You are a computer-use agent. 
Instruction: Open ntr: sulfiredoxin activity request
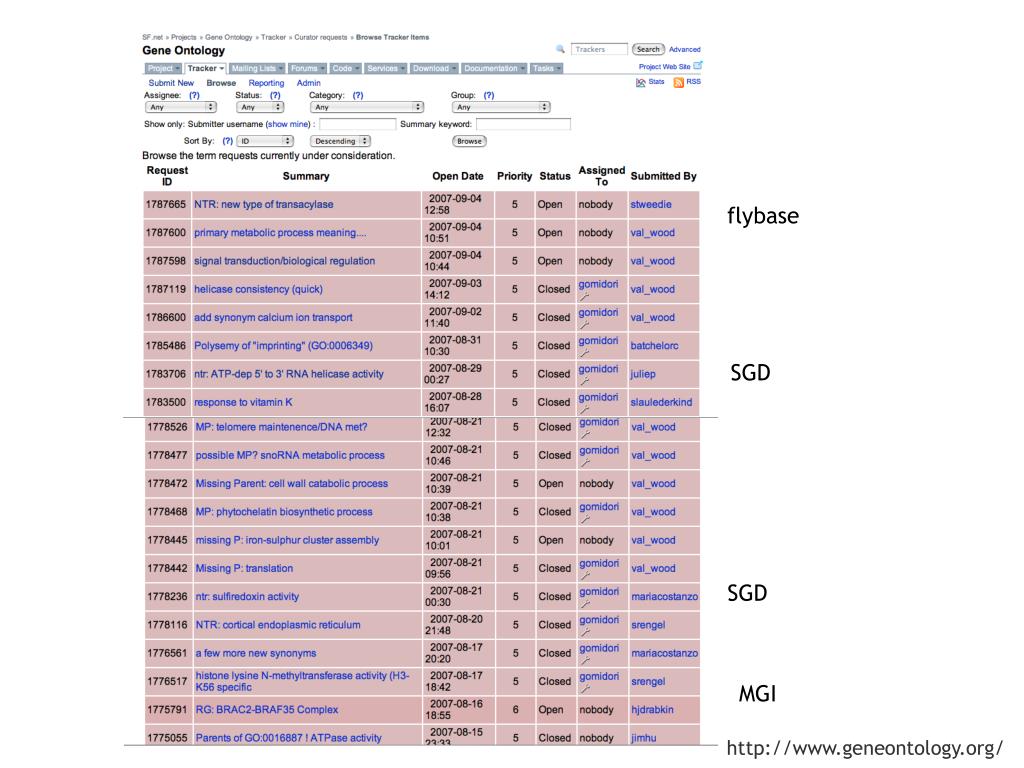(x=247, y=597)
